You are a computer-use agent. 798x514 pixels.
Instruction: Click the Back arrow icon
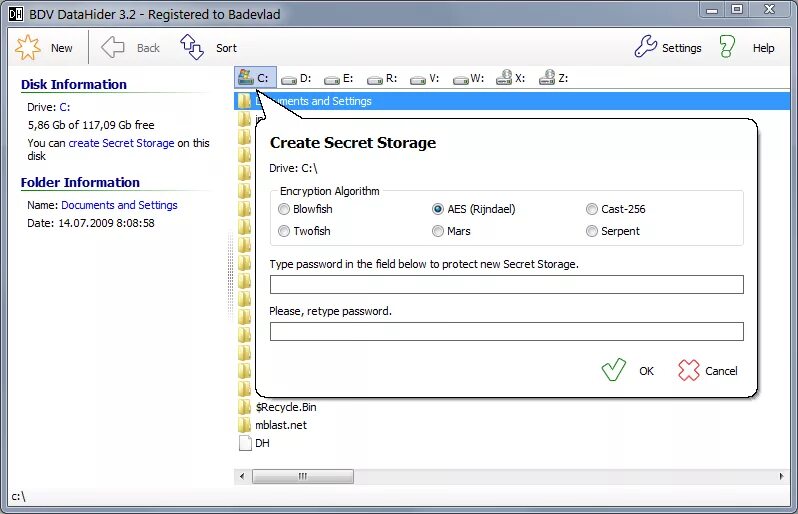point(112,48)
